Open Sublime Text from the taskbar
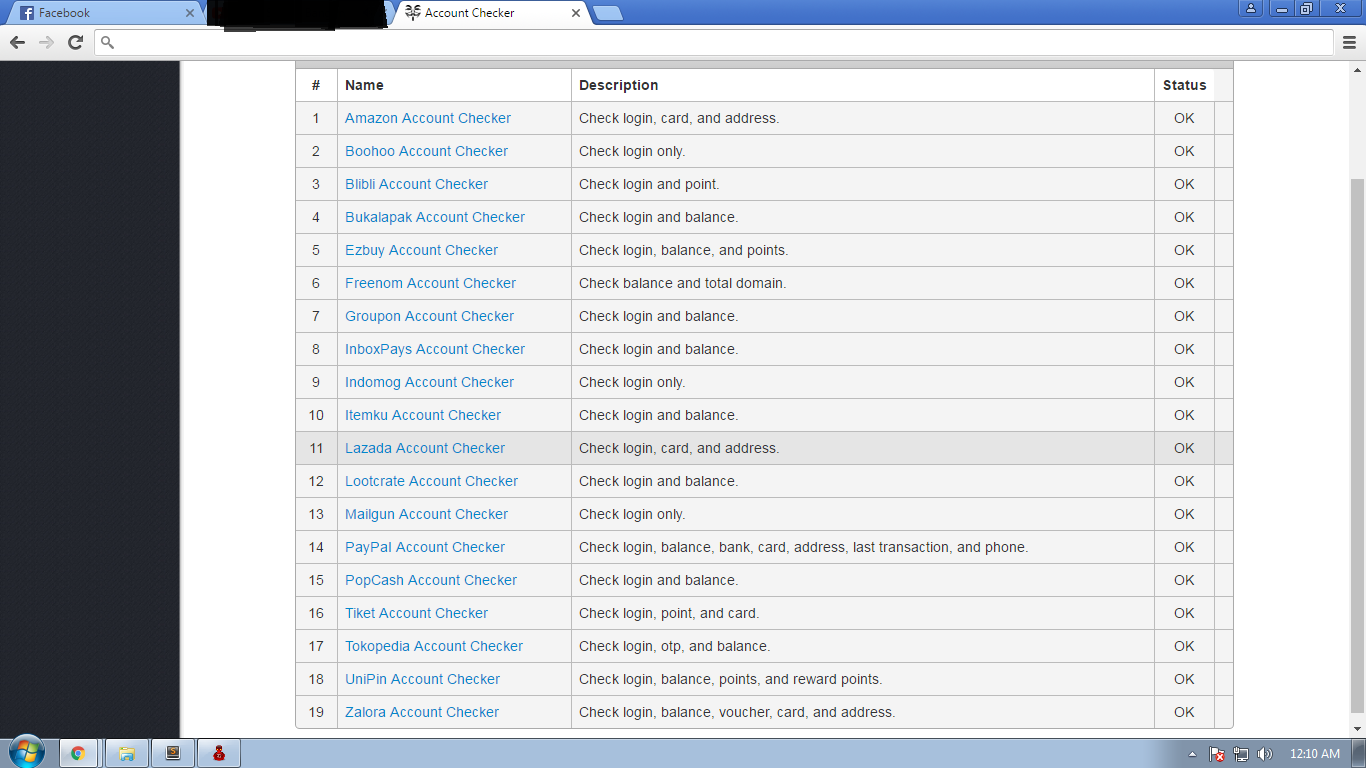The image size is (1366, 768). (174, 752)
